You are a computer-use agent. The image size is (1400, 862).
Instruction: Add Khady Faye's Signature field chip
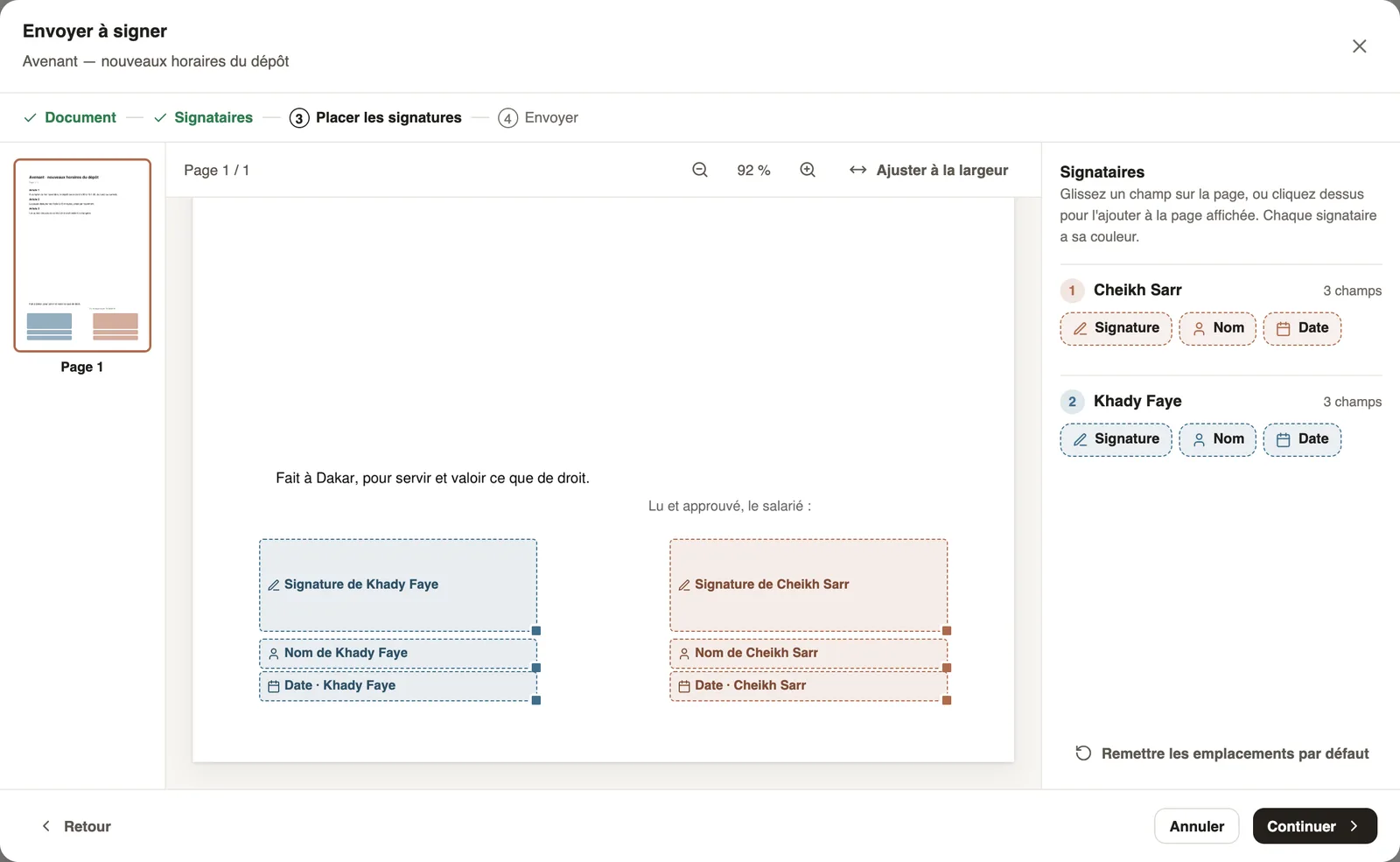tap(1116, 439)
